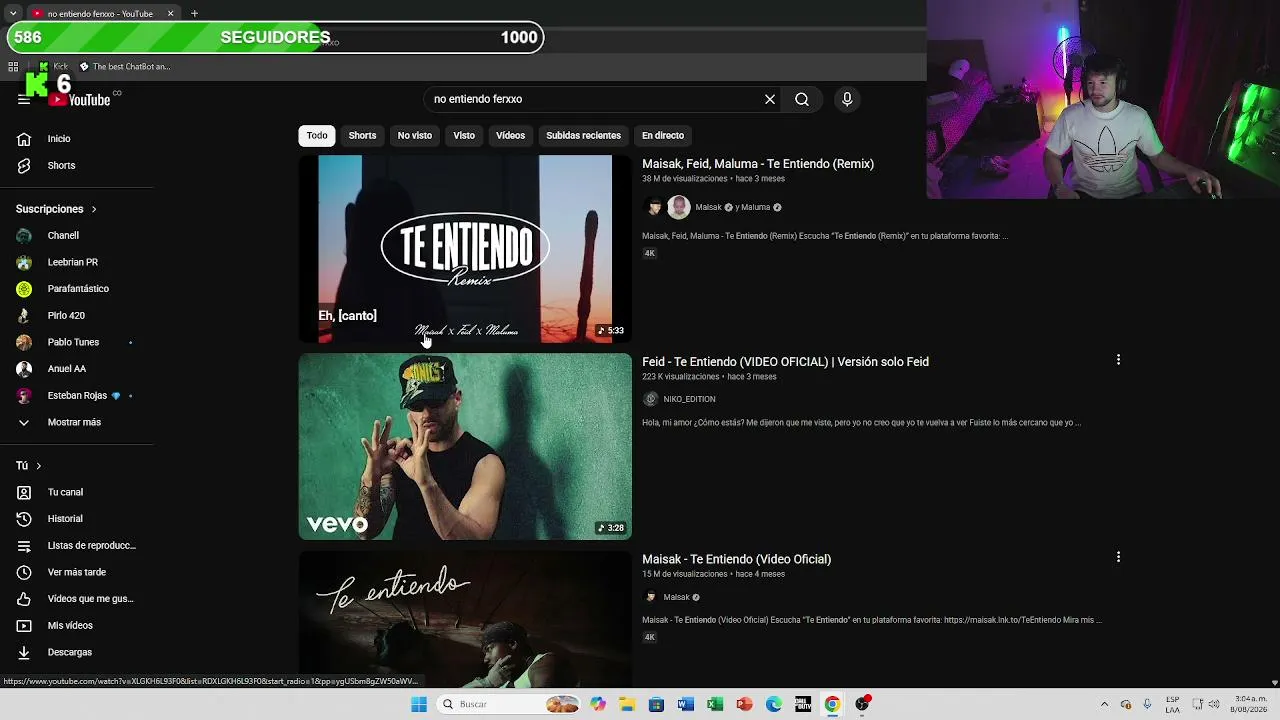1280x720 pixels.
Task: Expand the Suscripciones section chevron
Action: click(94, 209)
